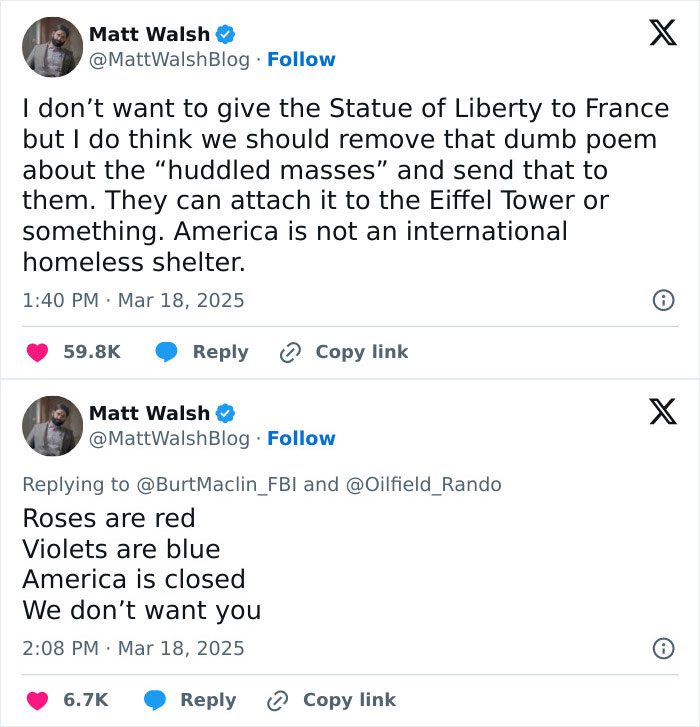Open the info icon on the second tweet
This screenshot has width=700, height=727.
pos(662,648)
